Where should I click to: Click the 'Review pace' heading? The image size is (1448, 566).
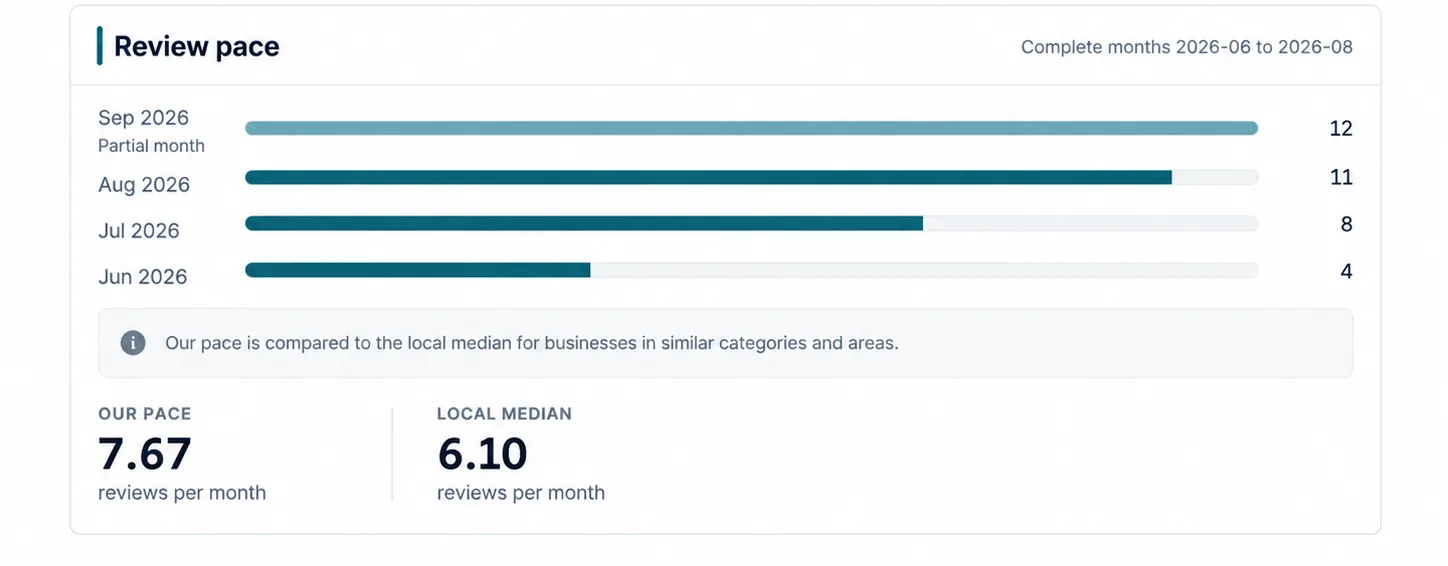[196, 47]
